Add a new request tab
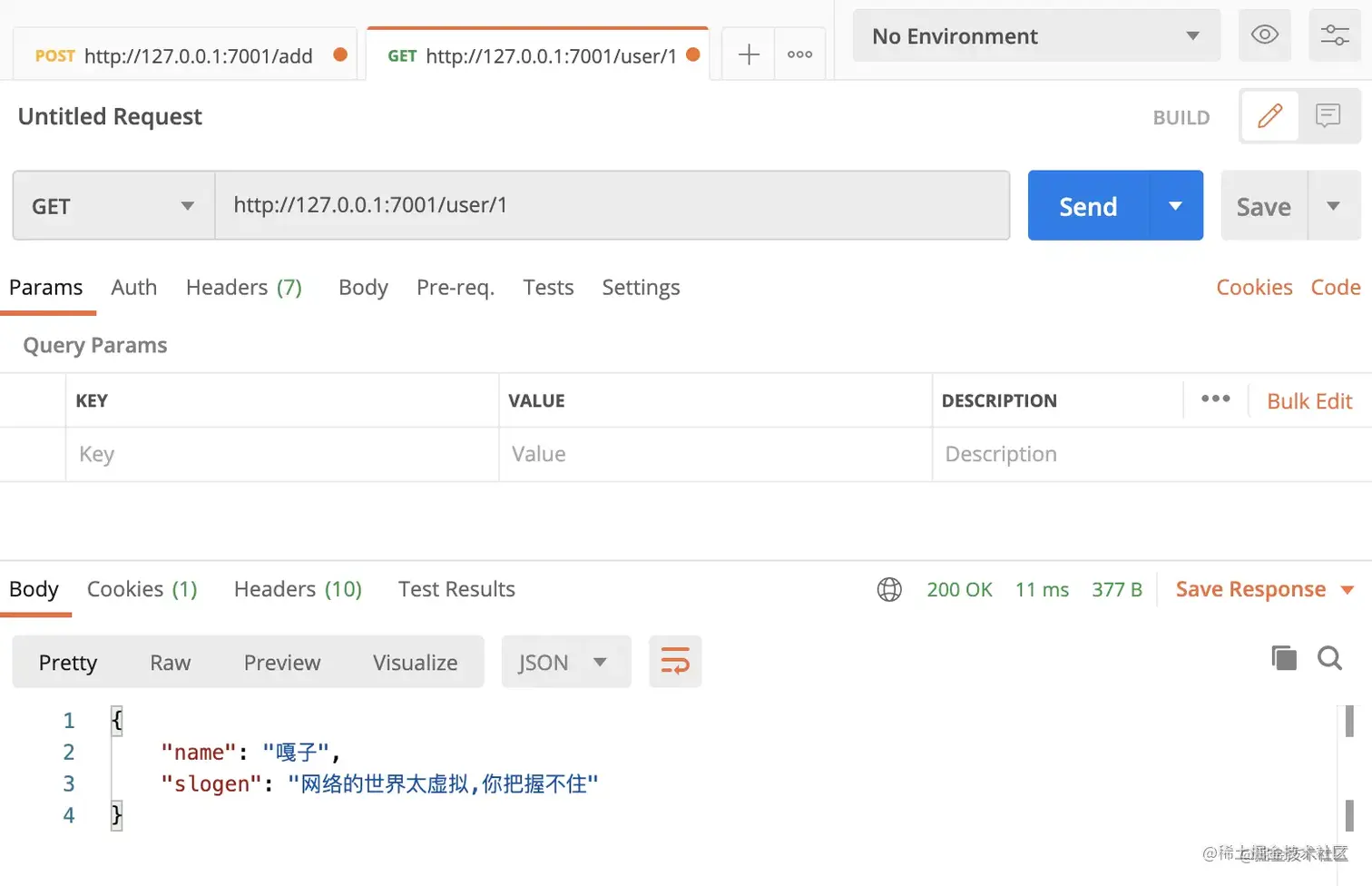 click(749, 54)
